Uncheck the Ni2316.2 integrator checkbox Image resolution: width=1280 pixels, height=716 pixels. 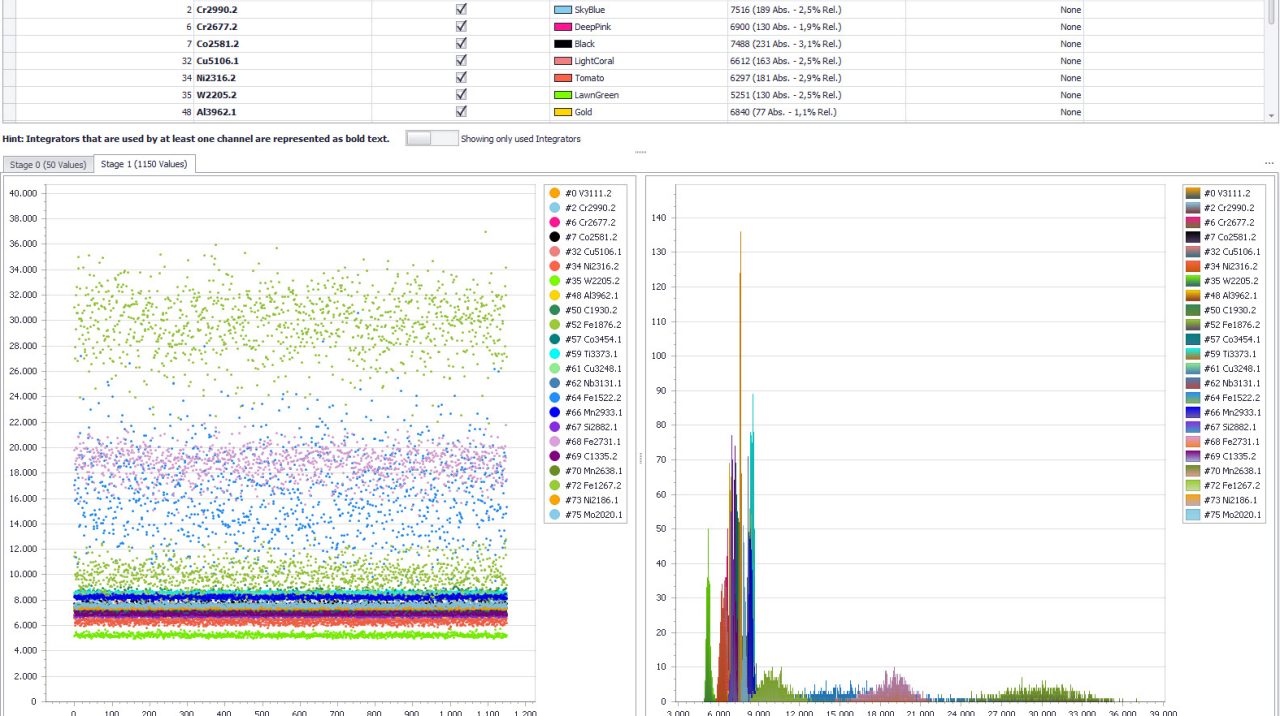coord(461,77)
